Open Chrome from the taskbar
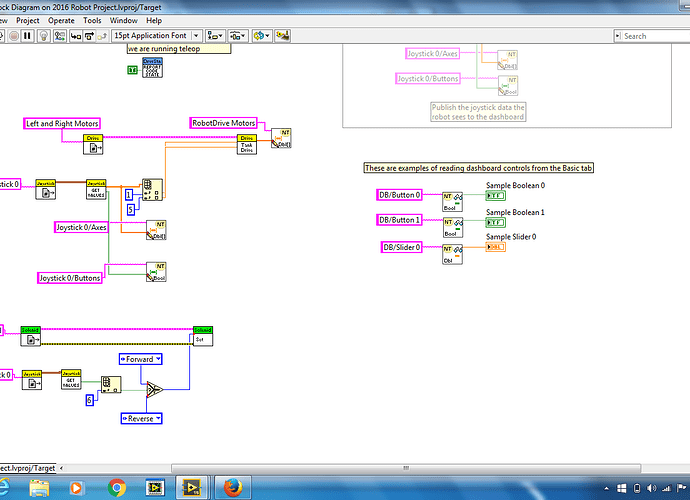This screenshot has height=500, width=690. [x=117, y=488]
